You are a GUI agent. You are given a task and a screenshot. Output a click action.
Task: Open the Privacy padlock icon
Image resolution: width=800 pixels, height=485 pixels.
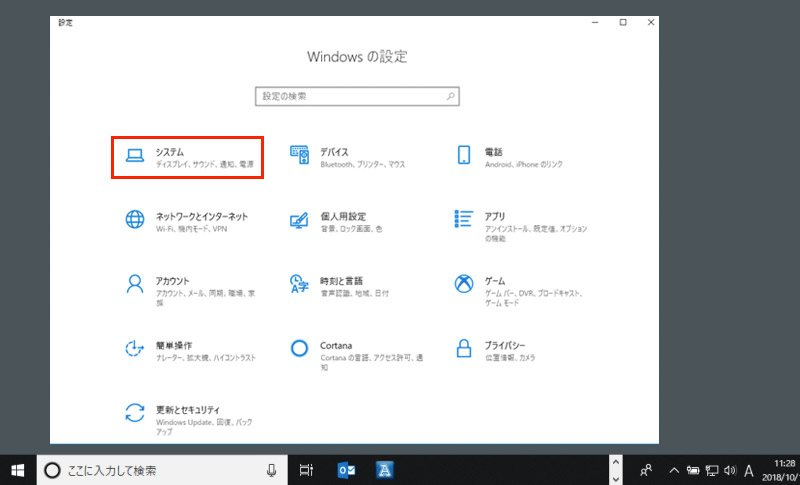(464, 348)
